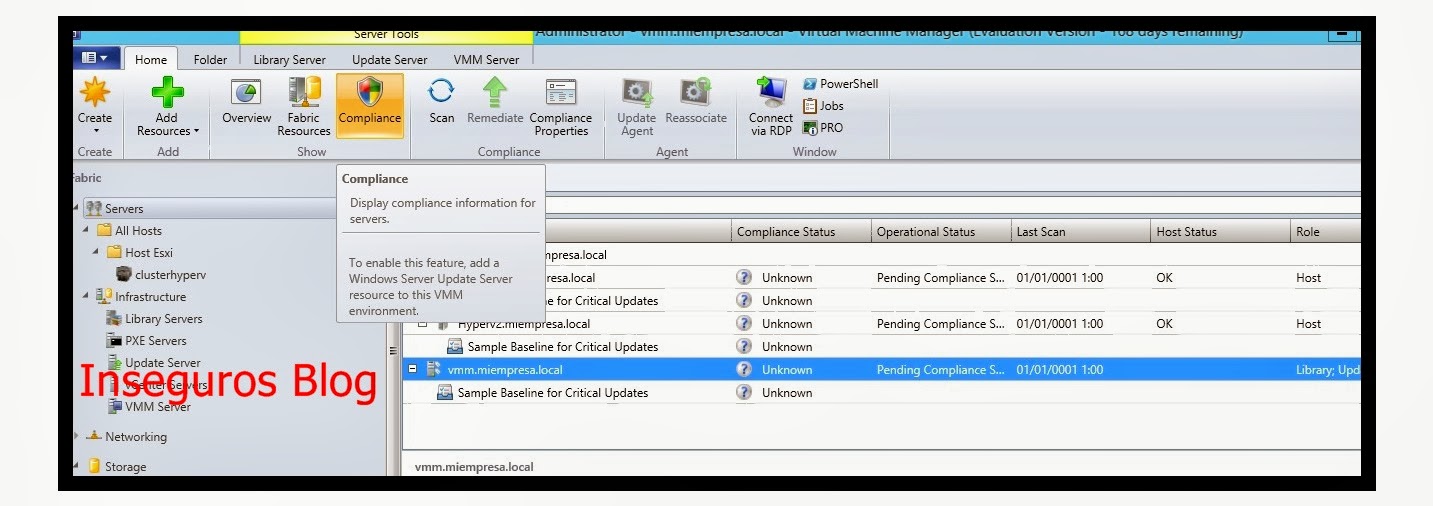Viewport: 1433px width, 506px height.
Task: Sort by Compliance Status column header
Action: pyautogui.click(x=785, y=232)
